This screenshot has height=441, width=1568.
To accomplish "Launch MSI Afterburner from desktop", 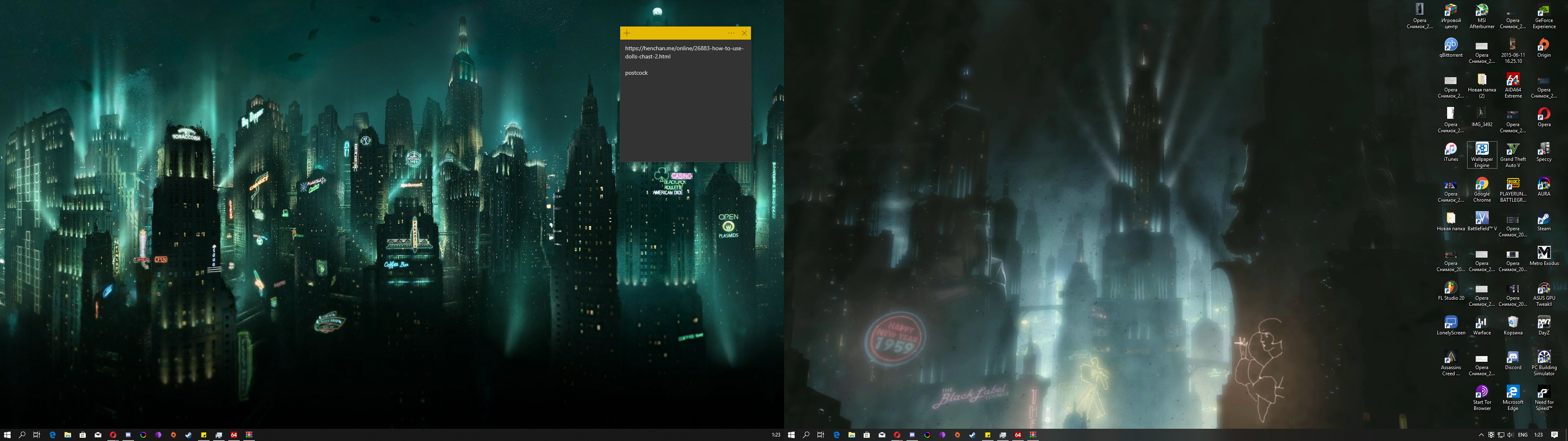I will click(1482, 16).
